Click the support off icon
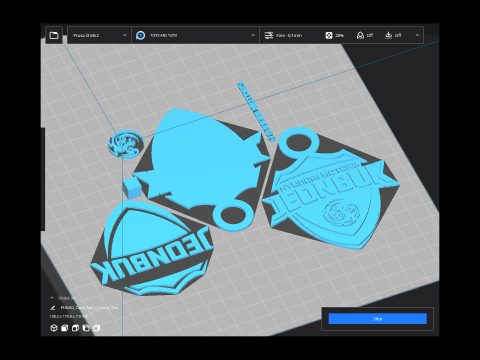The height and width of the screenshot is (360, 480). [x=360, y=35]
